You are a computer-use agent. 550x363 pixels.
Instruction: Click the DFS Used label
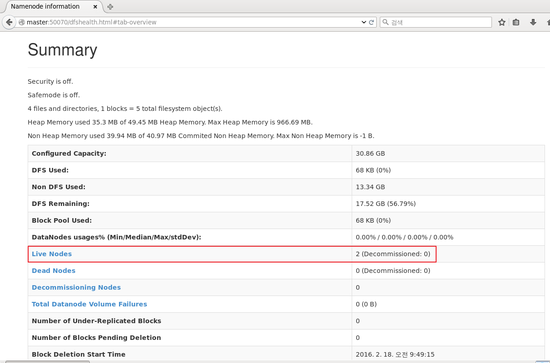tap(50, 170)
